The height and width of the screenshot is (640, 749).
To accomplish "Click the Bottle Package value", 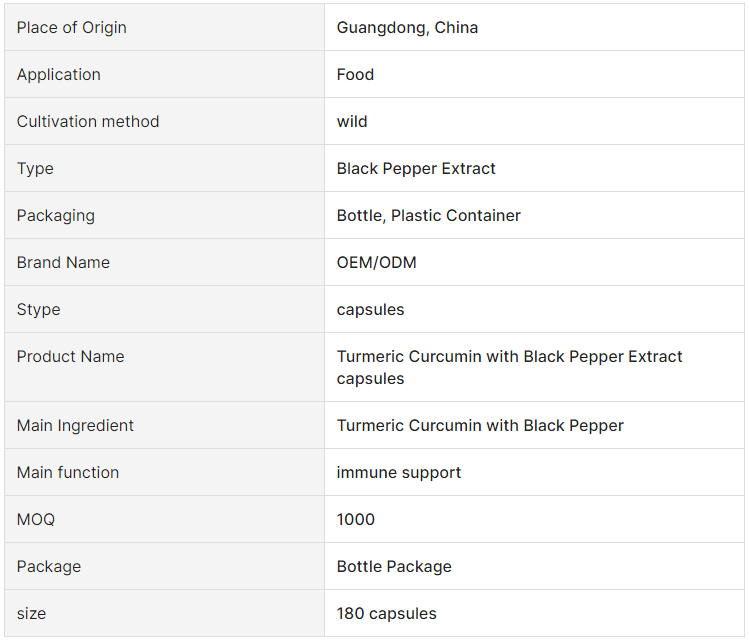I will coord(394,566).
